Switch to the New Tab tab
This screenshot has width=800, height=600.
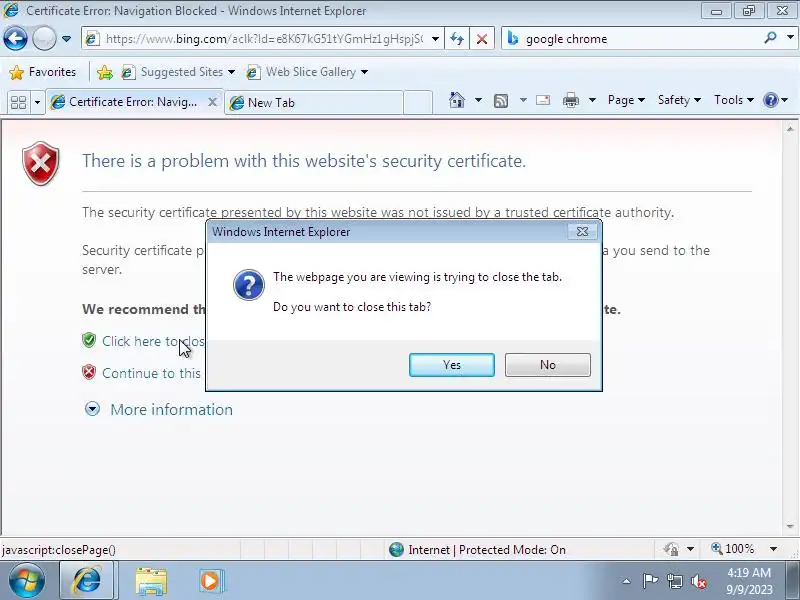tap(313, 103)
